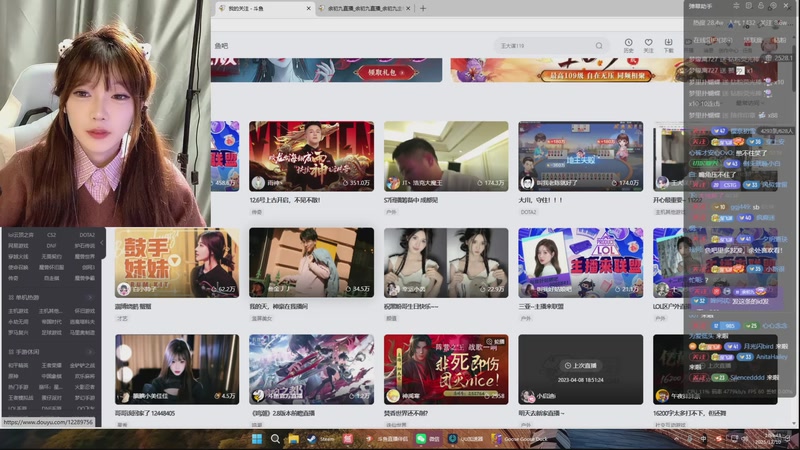Image resolution: width=800 pixels, height=450 pixels.
Task: Expand the 单机热游 category section arrow
Action: tap(90, 297)
